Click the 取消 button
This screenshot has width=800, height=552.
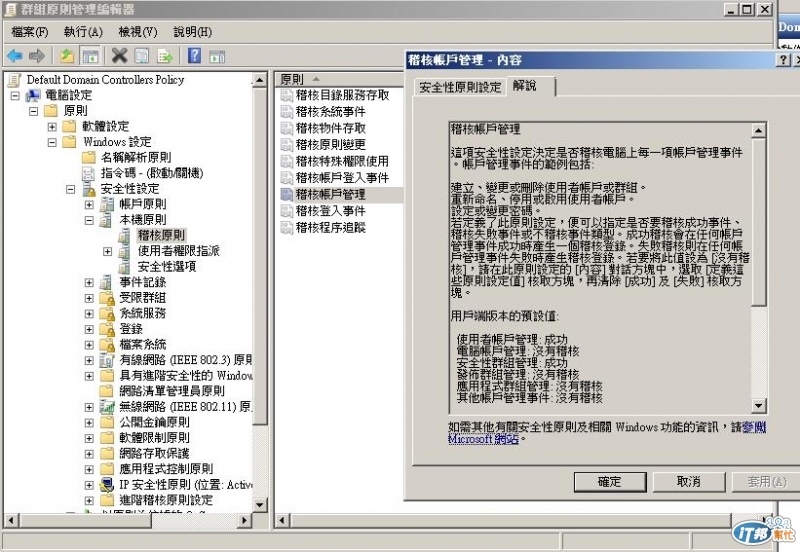(689, 482)
